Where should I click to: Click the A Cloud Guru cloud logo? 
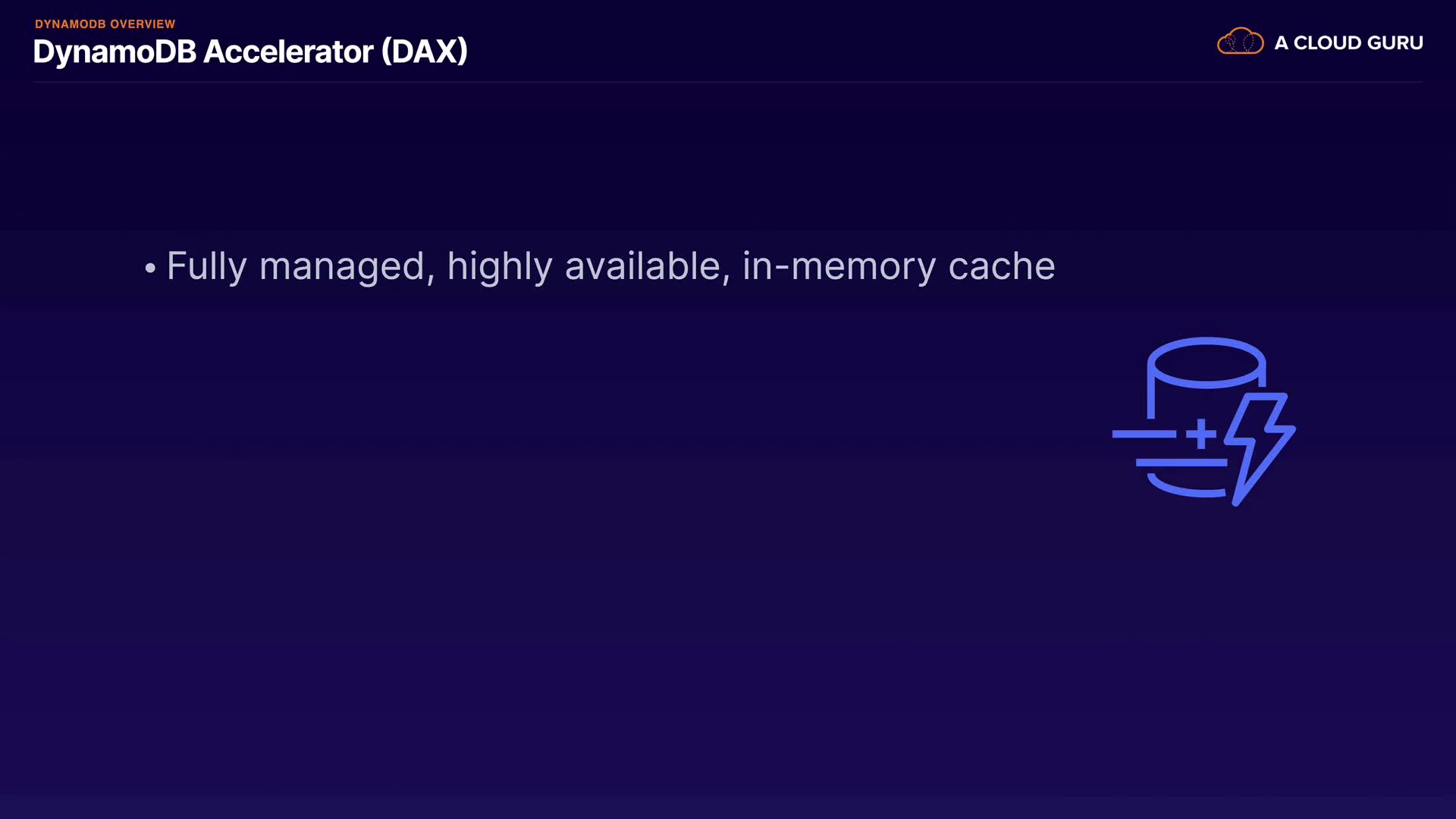(1240, 42)
